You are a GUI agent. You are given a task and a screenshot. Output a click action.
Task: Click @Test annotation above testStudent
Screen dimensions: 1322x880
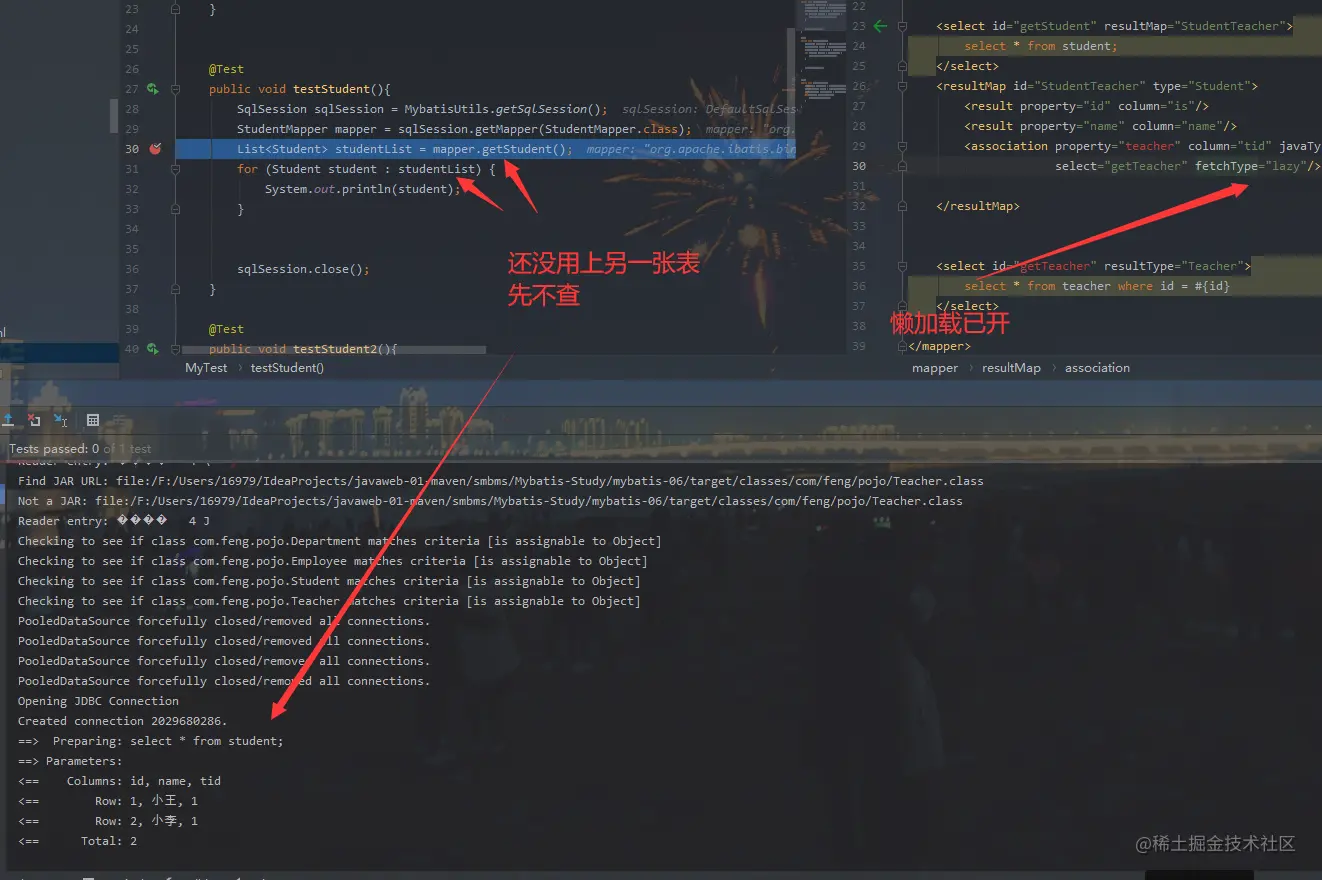(x=226, y=69)
